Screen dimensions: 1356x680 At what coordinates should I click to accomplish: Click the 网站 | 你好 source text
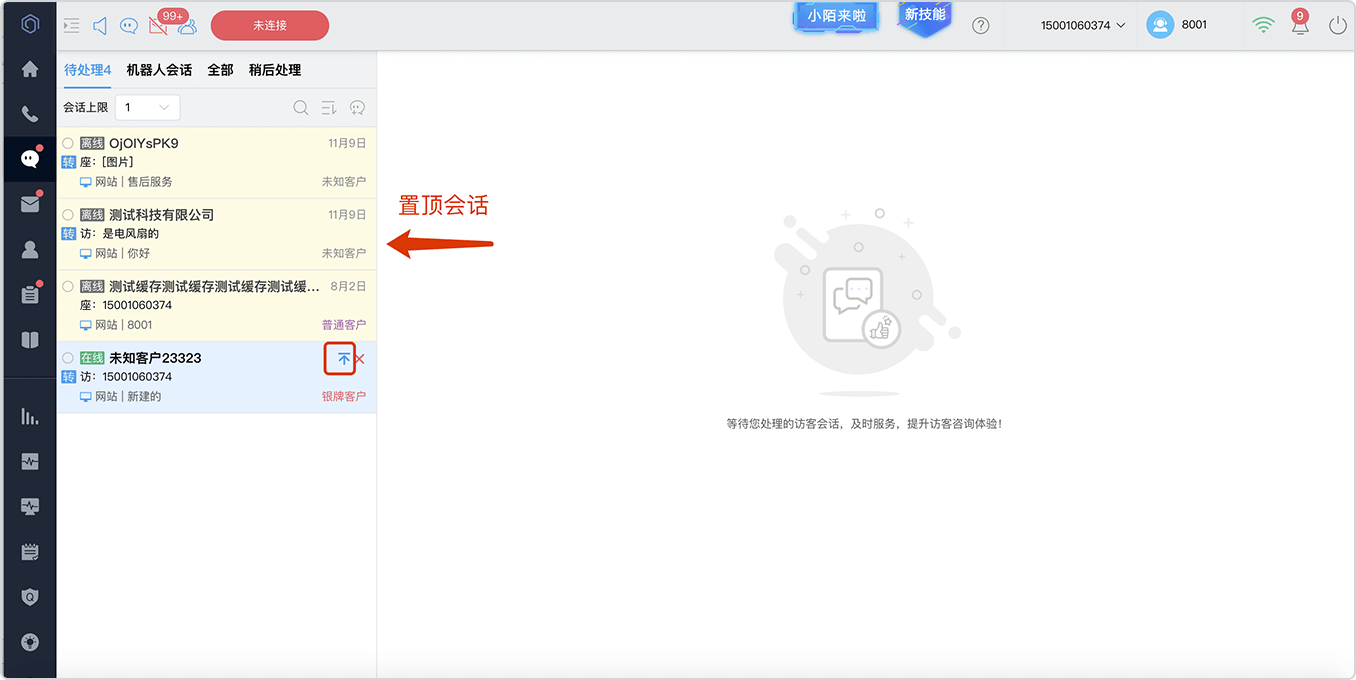coord(122,254)
